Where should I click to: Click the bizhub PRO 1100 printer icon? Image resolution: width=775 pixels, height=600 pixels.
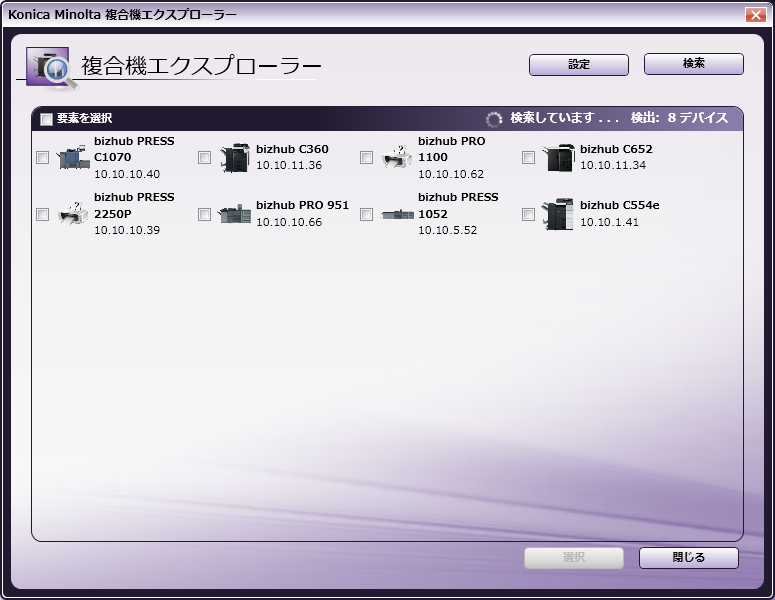click(397, 157)
